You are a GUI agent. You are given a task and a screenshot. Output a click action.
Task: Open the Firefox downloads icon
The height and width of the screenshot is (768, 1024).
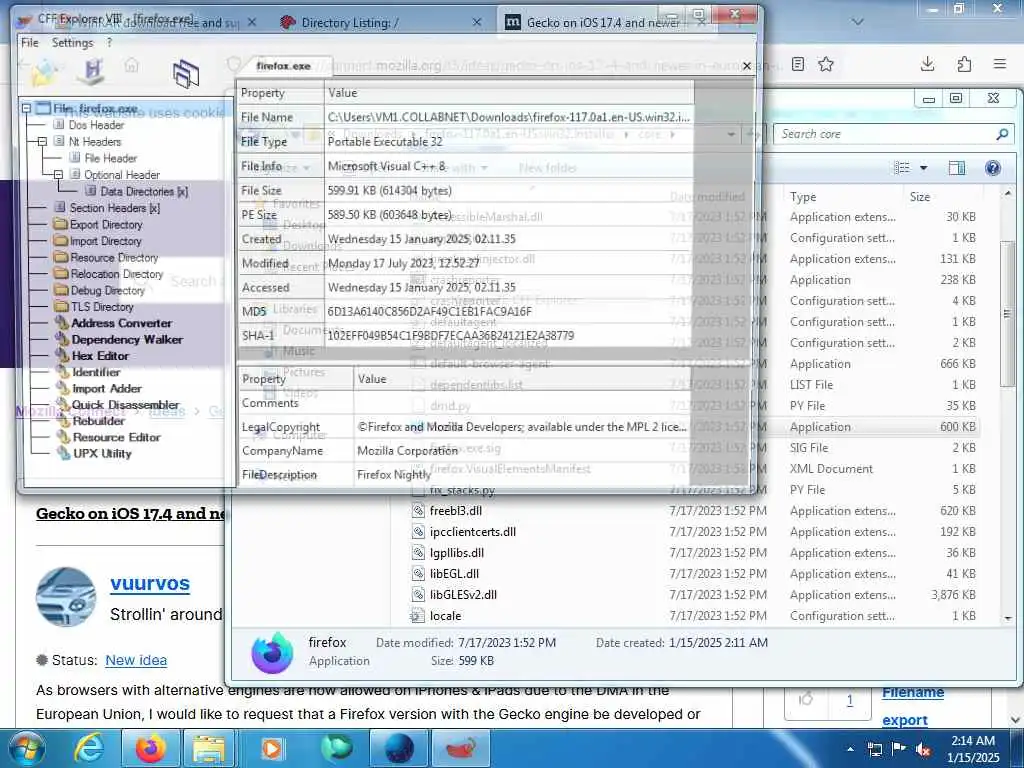pyautogui.click(x=927, y=64)
